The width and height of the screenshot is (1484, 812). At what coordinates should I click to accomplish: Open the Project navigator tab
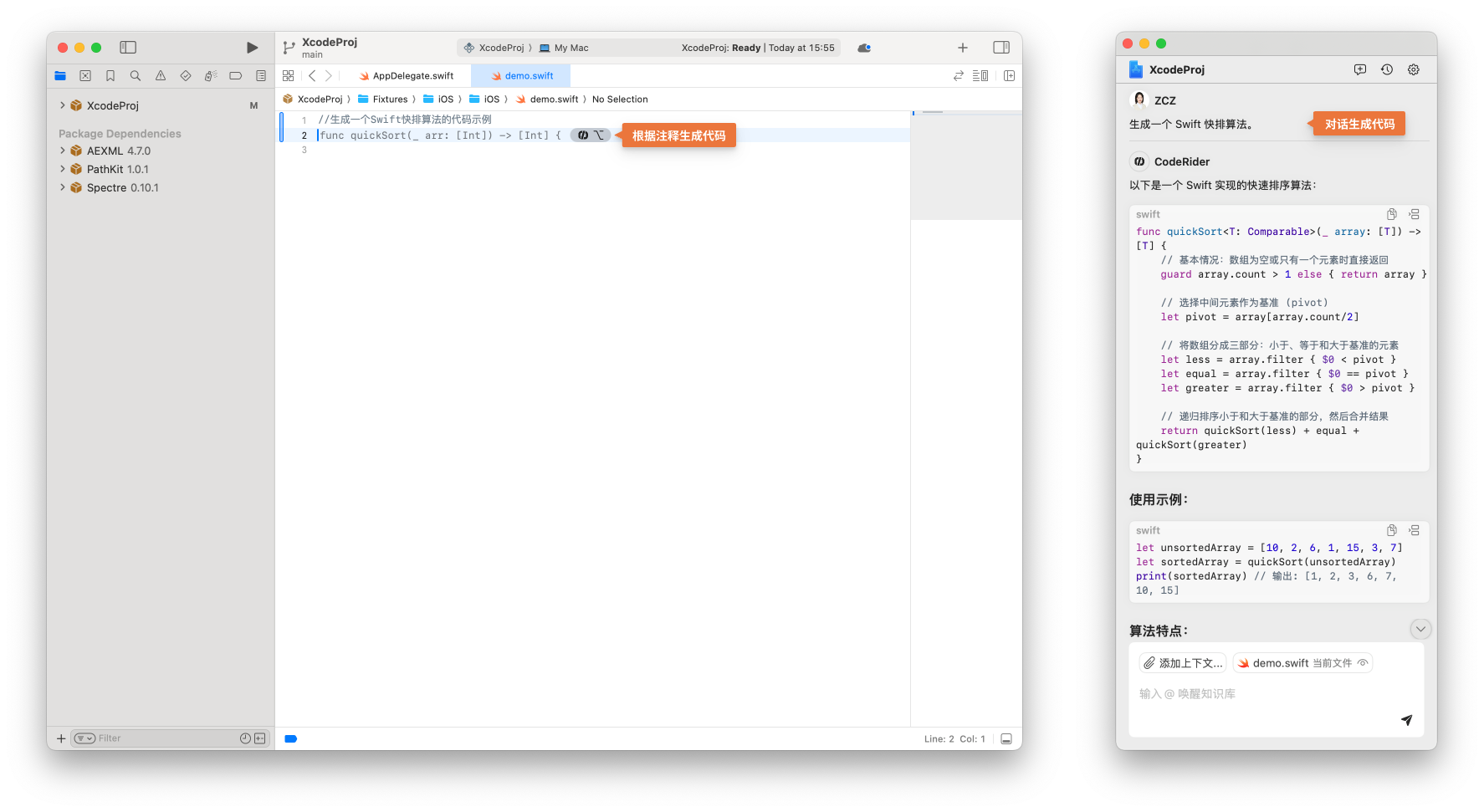pos(60,76)
